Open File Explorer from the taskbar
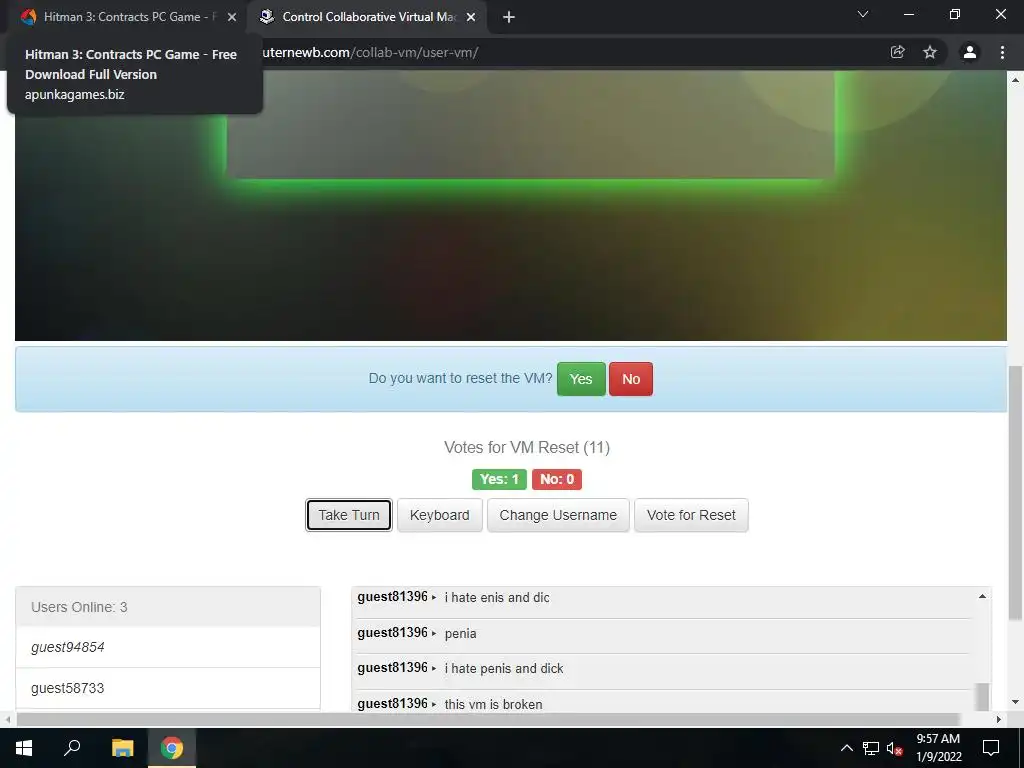 [x=122, y=748]
